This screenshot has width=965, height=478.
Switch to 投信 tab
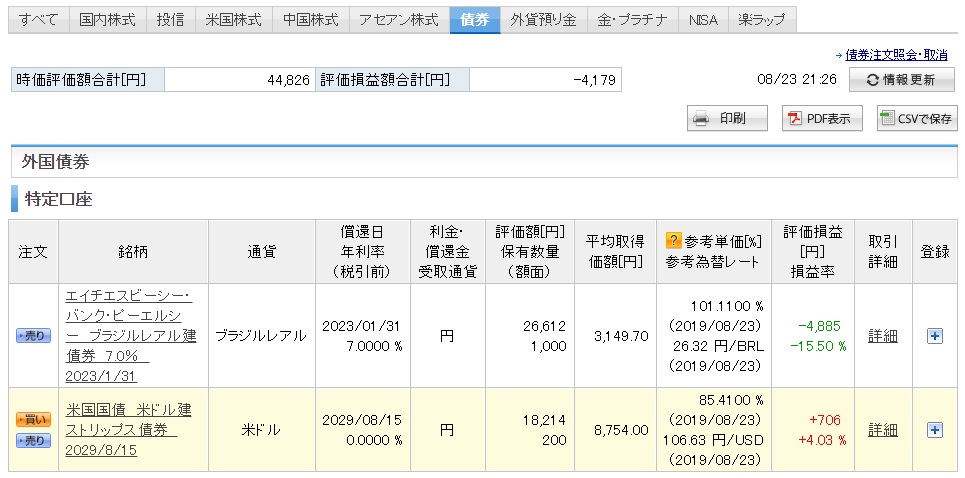[170, 20]
